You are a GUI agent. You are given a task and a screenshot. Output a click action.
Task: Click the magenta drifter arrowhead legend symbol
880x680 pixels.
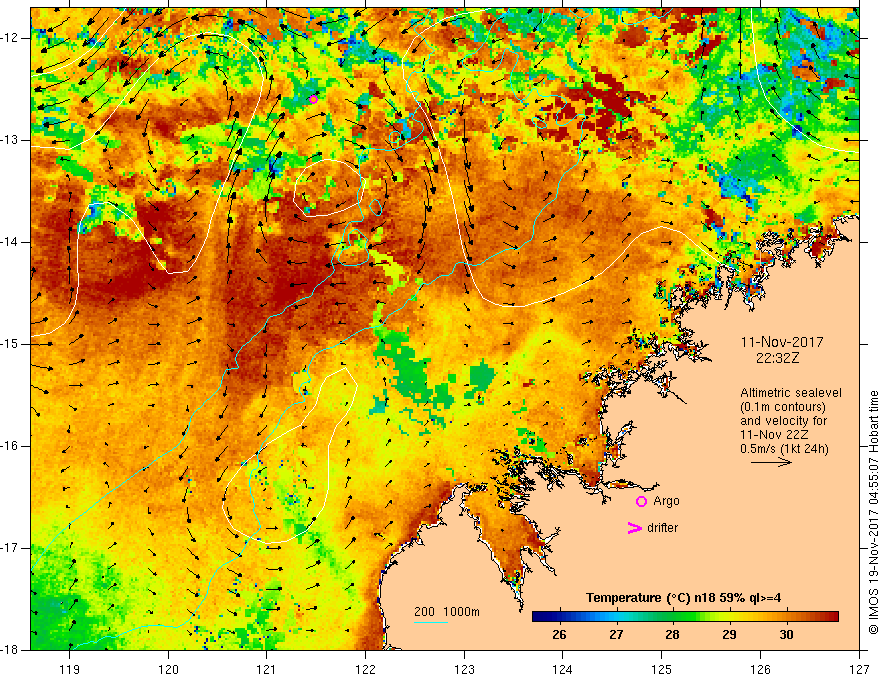(x=634, y=528)
